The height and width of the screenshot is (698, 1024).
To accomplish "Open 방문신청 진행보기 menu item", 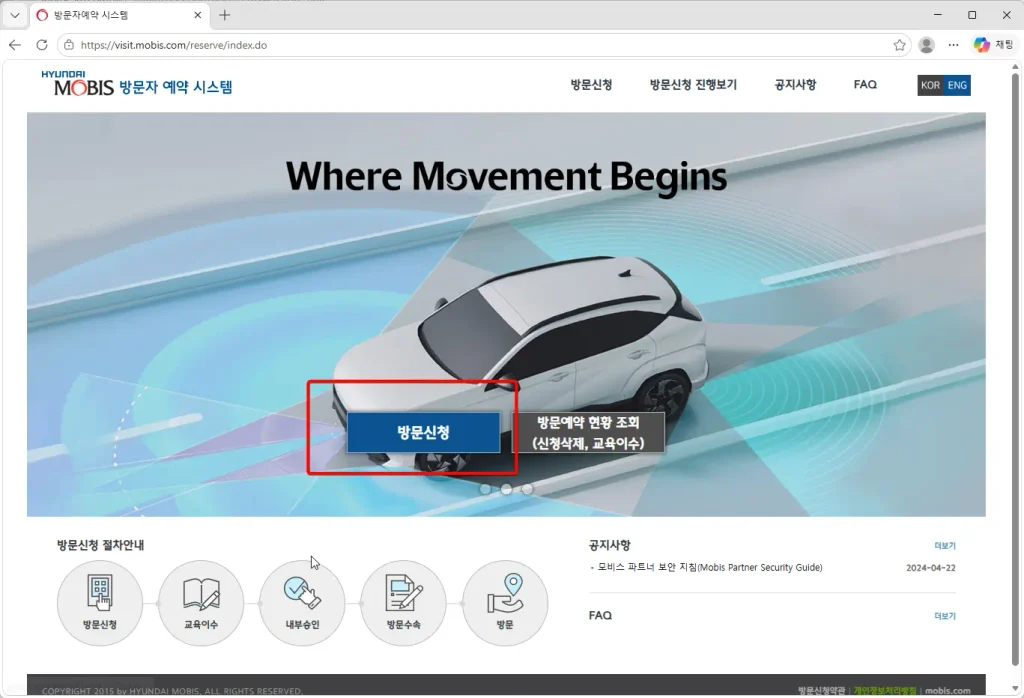I will click(693, 84).
